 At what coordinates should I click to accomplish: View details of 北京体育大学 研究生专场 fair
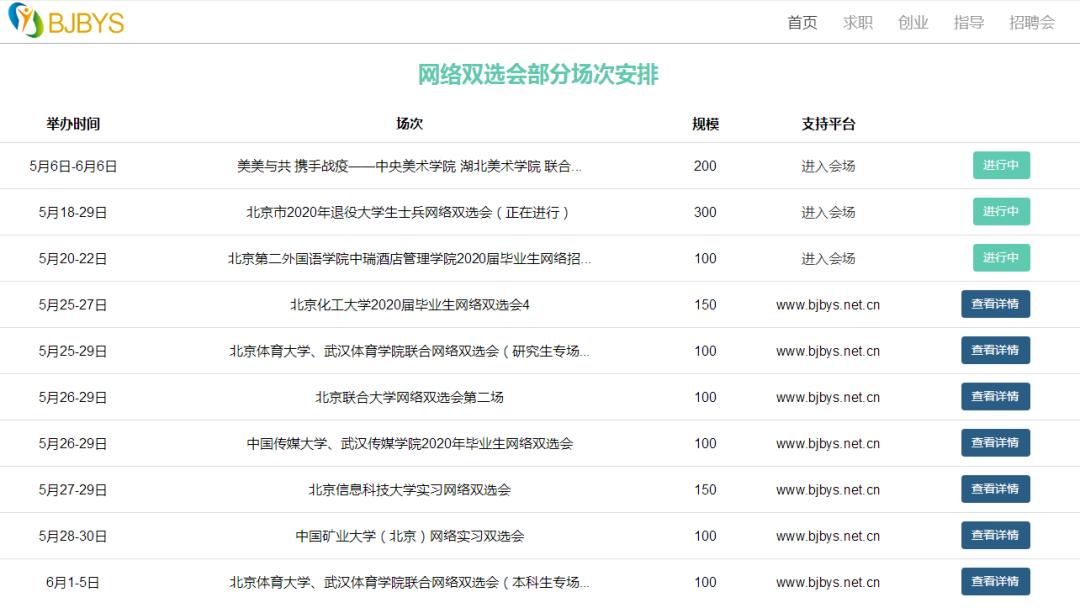pos(995,350)
